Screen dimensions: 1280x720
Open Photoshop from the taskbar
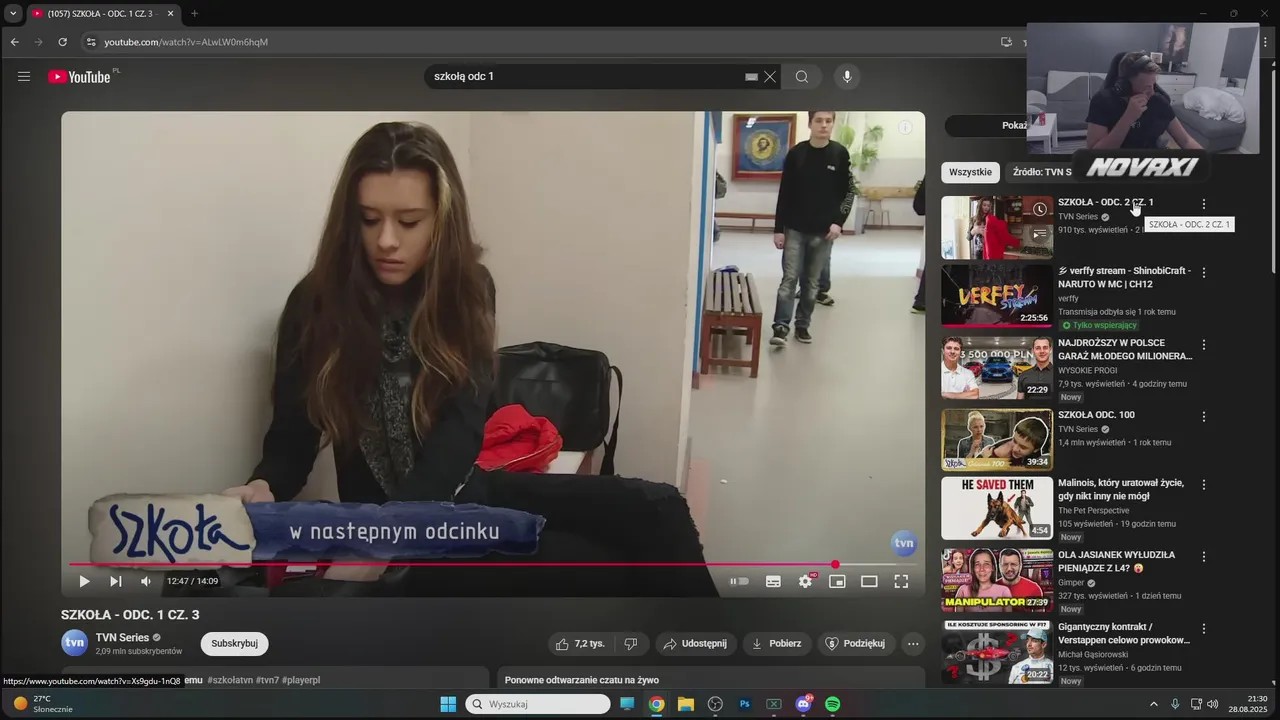[744, 704]
